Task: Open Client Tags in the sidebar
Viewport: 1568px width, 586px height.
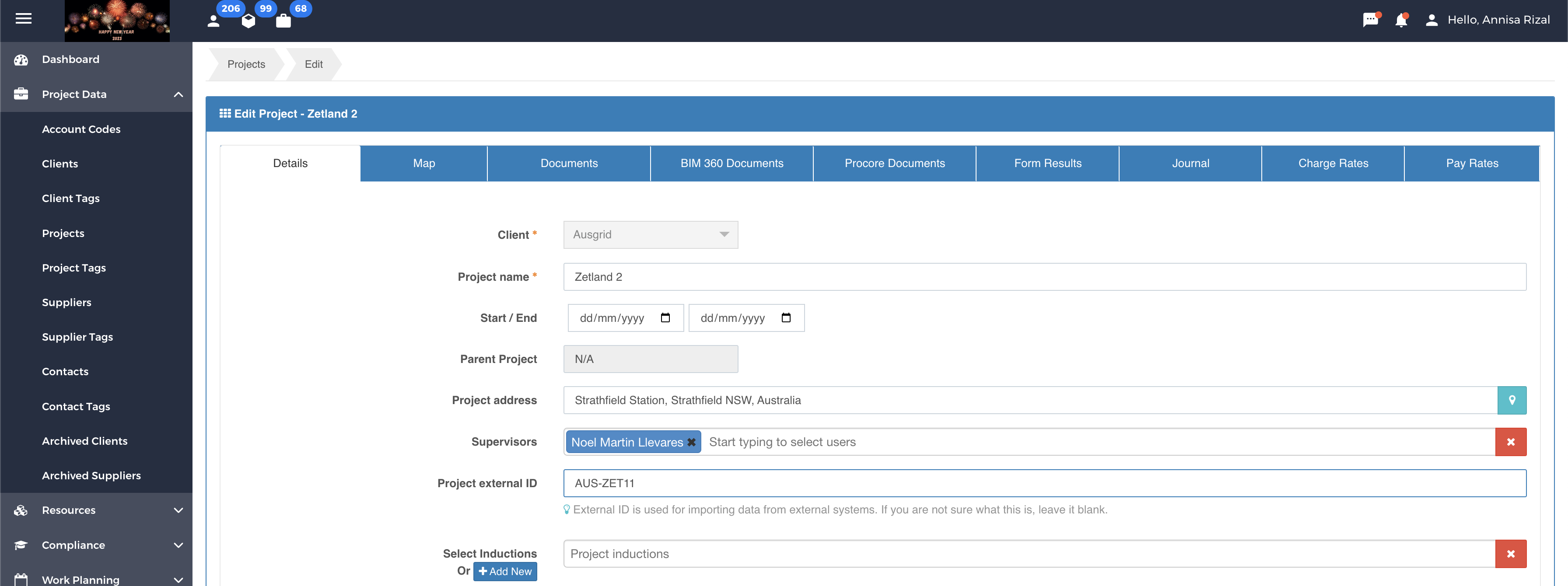Action: pyautogui.click(x=70, y=199)
